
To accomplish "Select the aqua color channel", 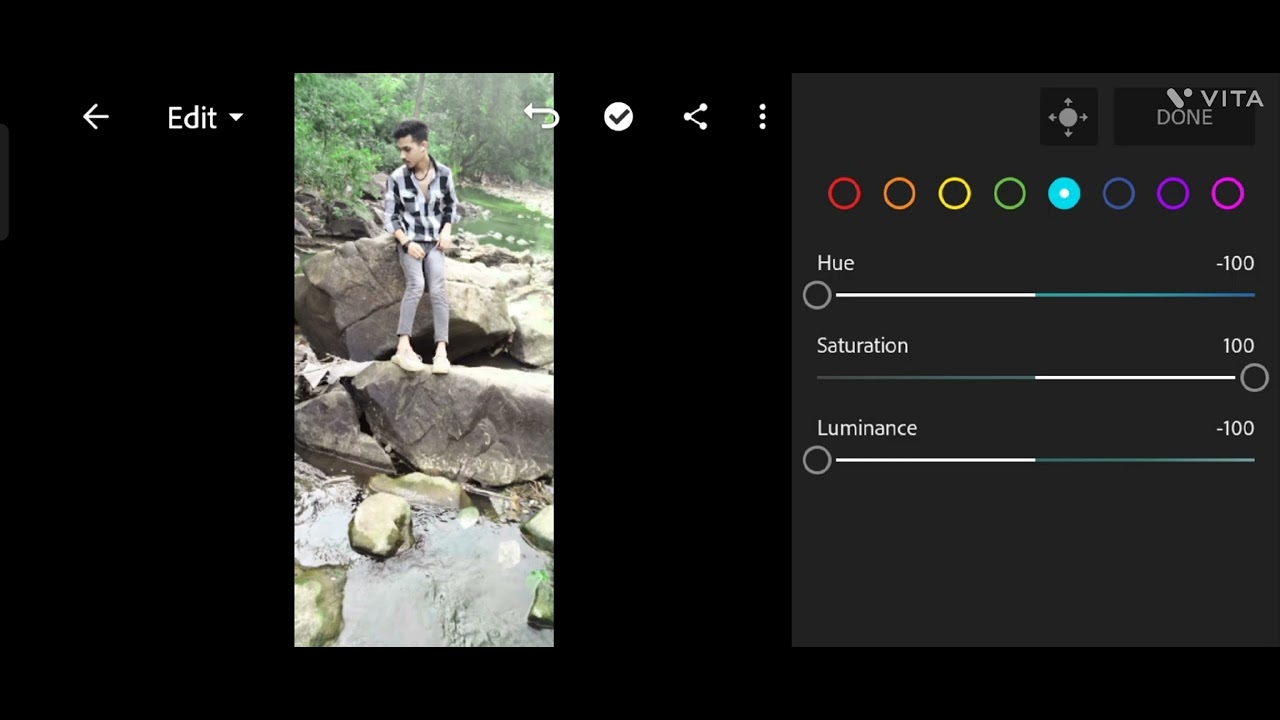I will [x=1064, y=193].
